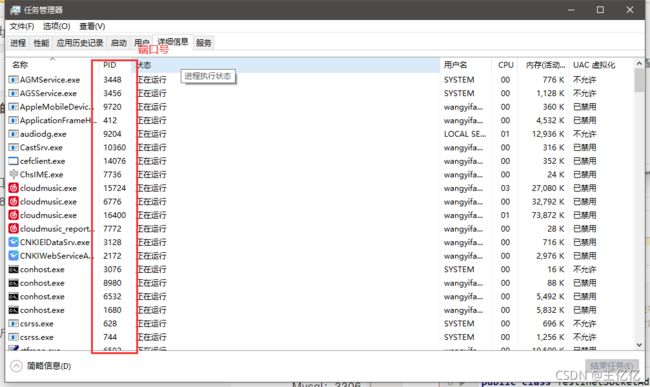Click the 结束任务 button

(x=611, y=366)
